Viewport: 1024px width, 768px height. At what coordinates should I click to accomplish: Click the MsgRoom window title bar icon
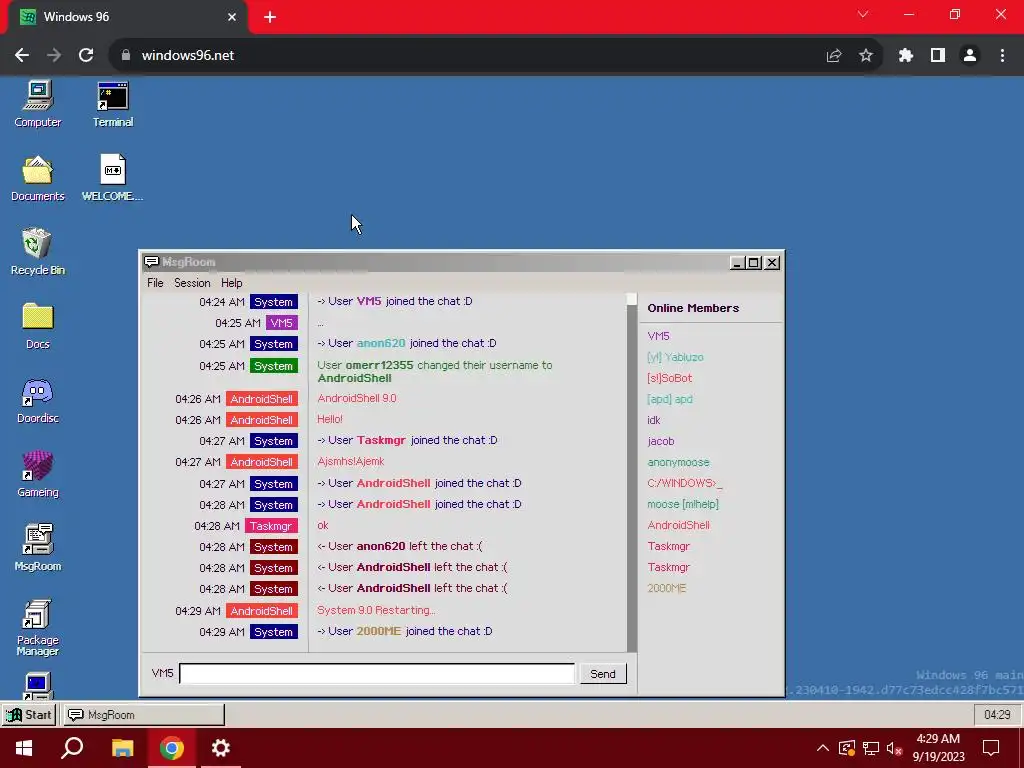pos(152,262)
